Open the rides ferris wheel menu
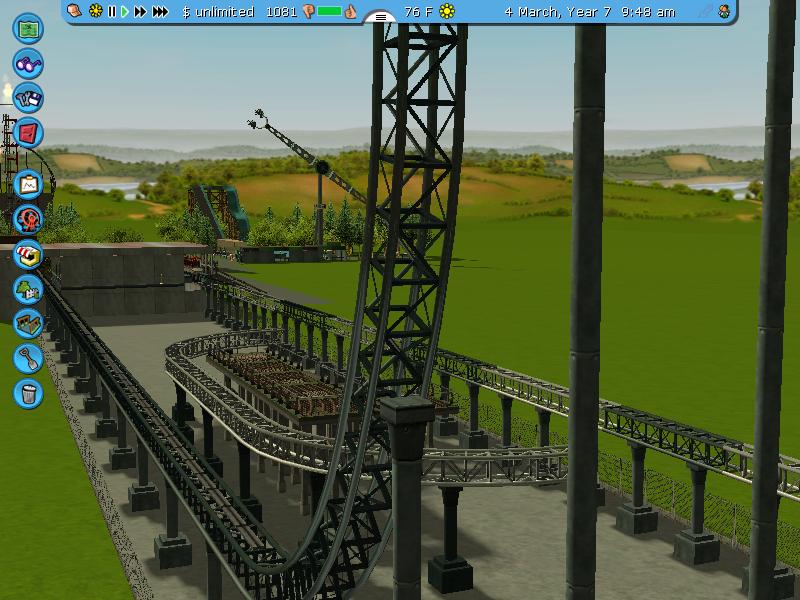Viewport: 800px width, 600px height. tap(28, 220)
